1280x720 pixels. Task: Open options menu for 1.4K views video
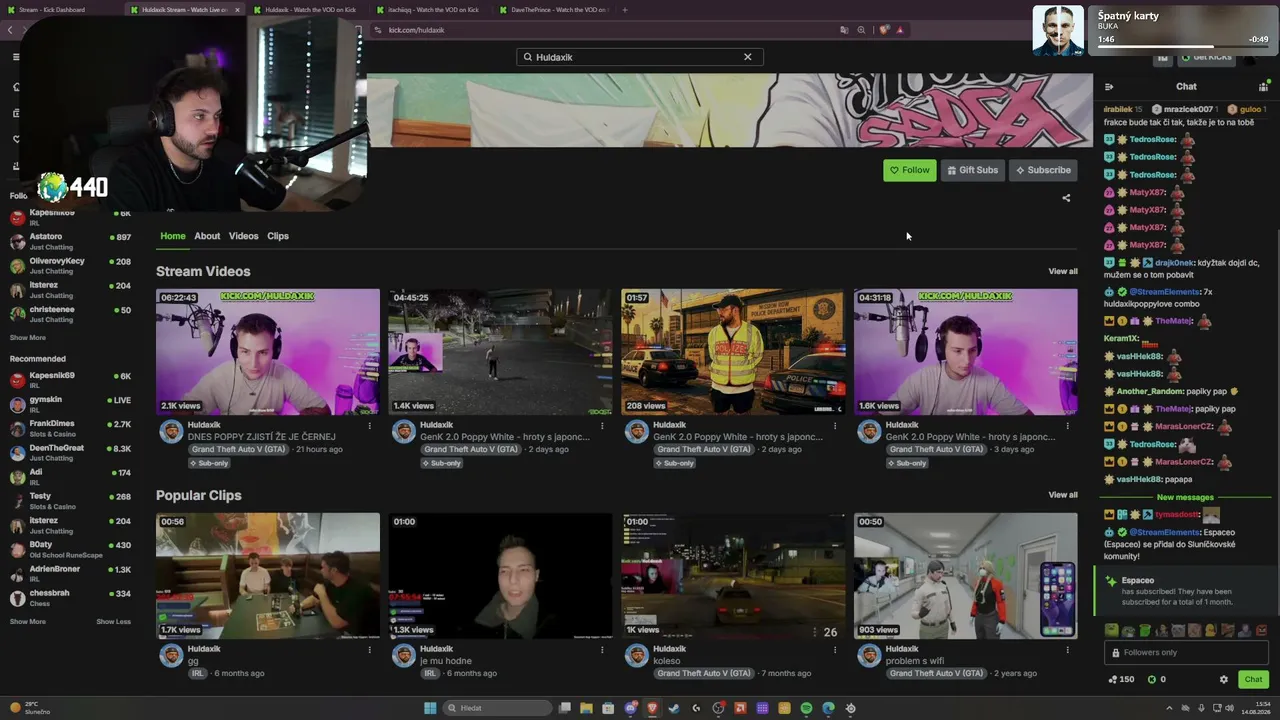pos(602,426)
